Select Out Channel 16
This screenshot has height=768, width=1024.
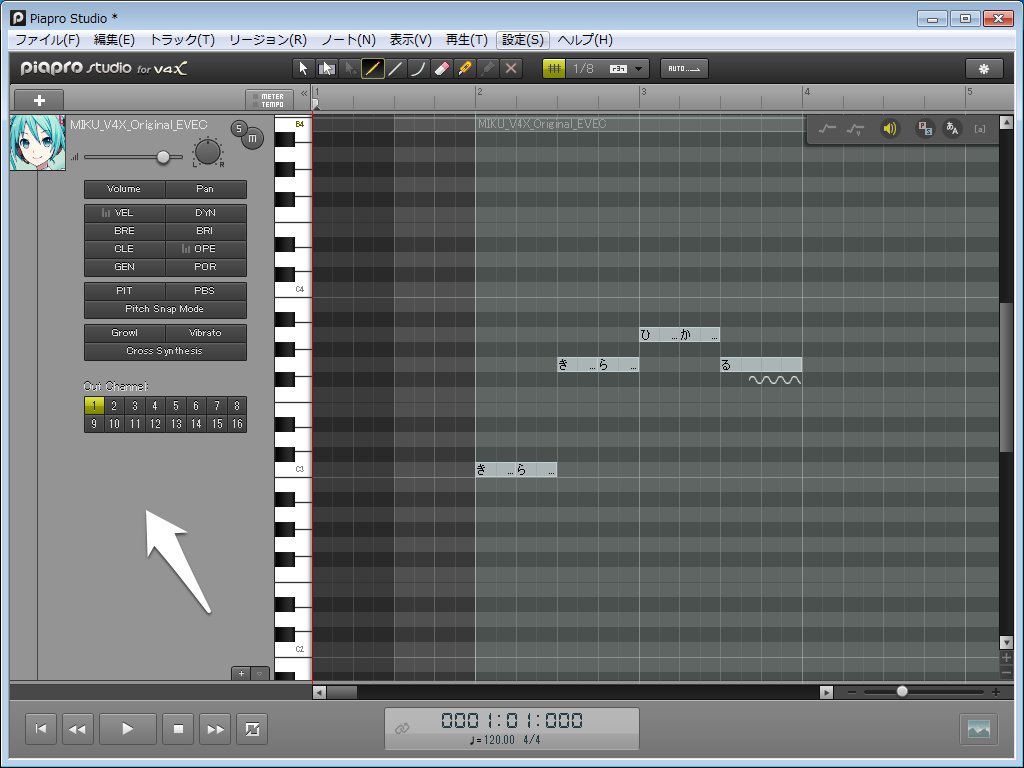237,424
